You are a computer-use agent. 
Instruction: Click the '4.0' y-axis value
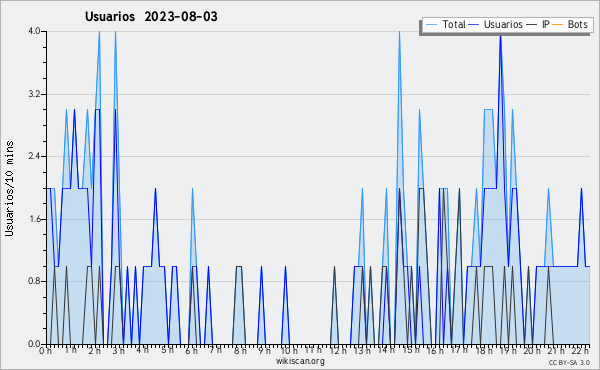[34, 31]
